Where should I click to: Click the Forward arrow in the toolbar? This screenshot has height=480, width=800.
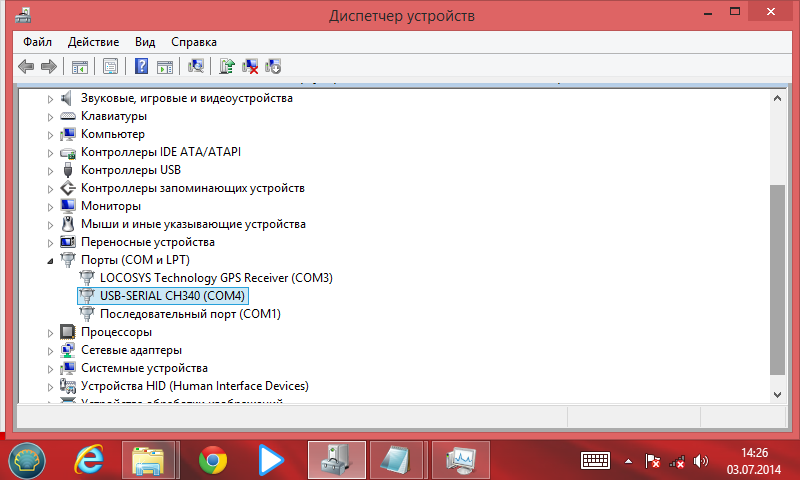49,66
